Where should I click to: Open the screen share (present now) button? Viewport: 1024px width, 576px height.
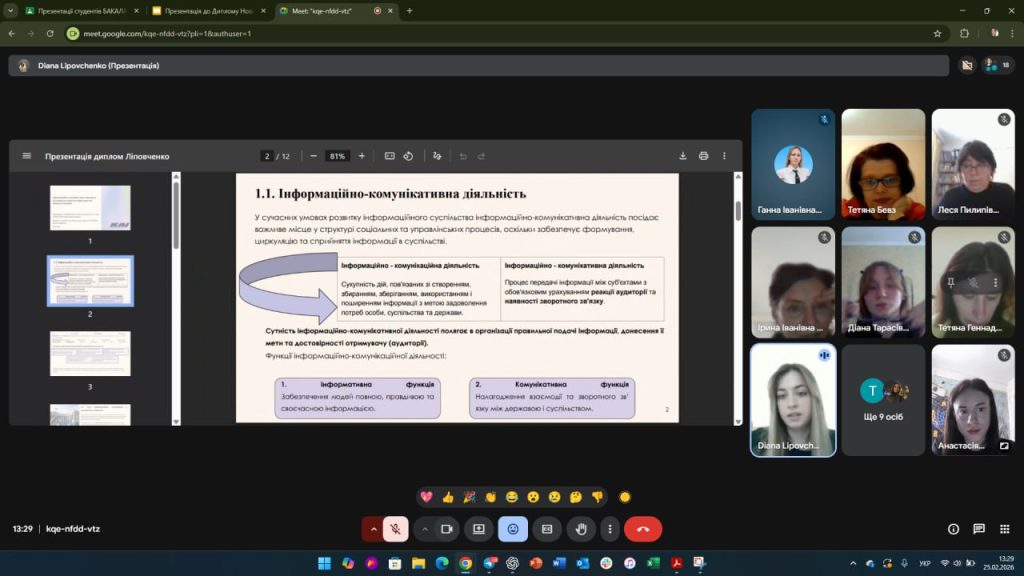click(479, 529)
